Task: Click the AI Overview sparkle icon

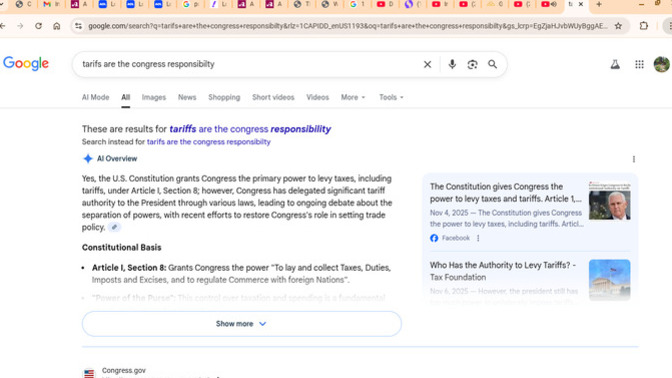Action: tap(87, 159)
